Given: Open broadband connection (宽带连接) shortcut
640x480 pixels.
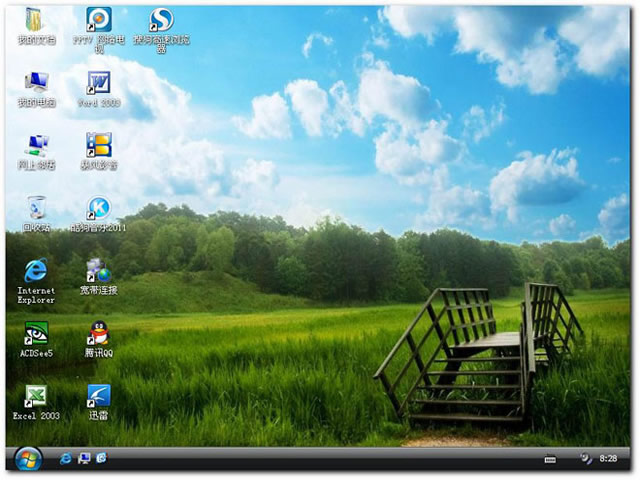Looking at the screenshot, I should [x=98, y=271].
